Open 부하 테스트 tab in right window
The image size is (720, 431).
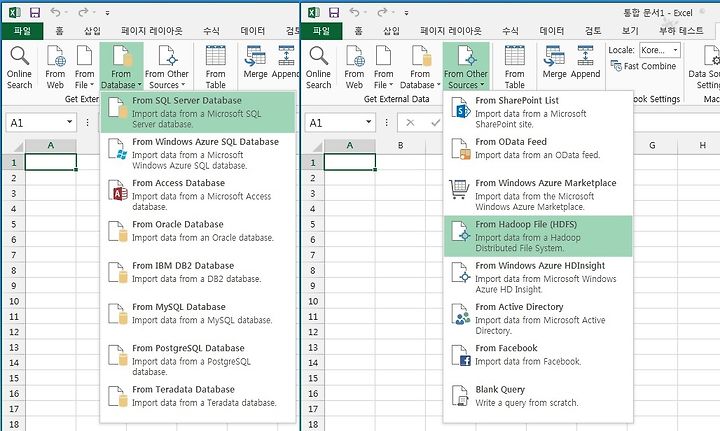[681, 31]
